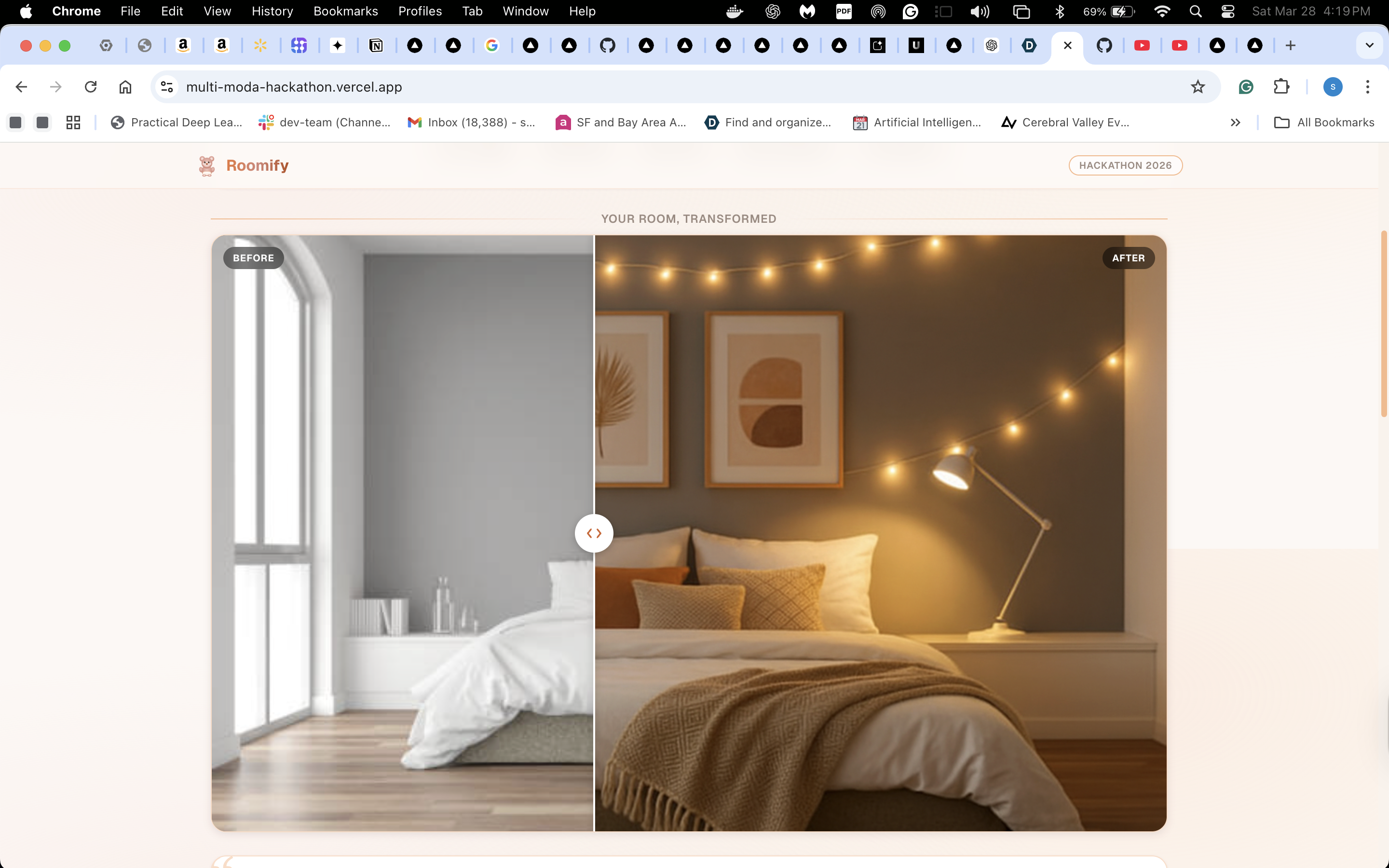Viewport: 1389px width, 868px height.
Task: Bookmark this page with the star icon
Action: pyautogui.click(x=1198, y=87)
